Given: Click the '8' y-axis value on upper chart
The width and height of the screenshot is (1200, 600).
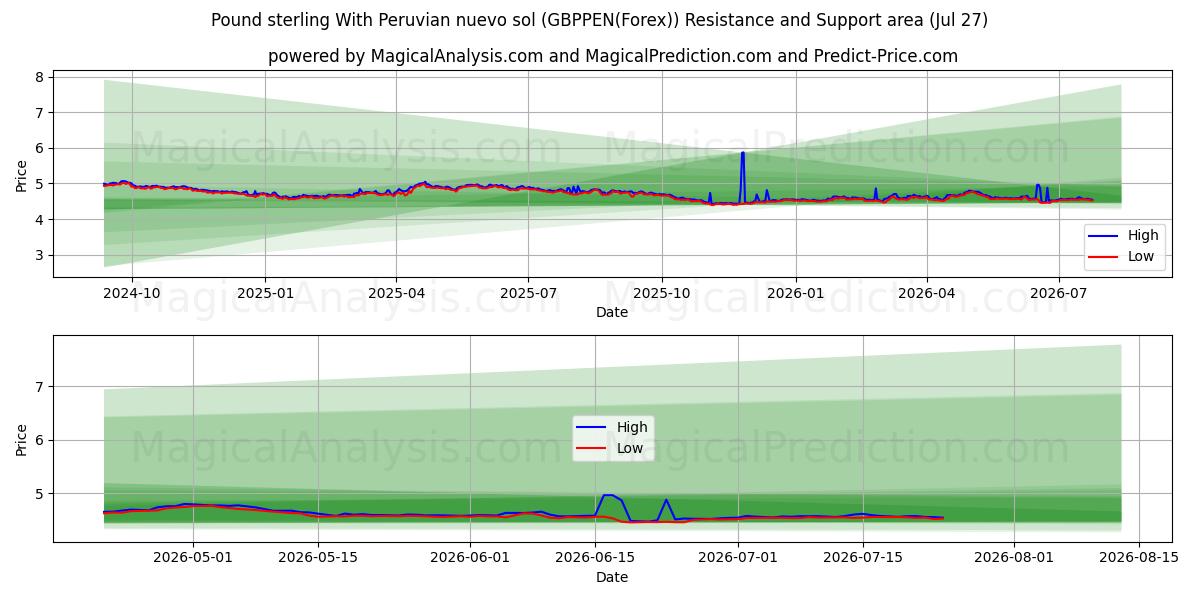Looking at the screenshot, I should [39, 77].
